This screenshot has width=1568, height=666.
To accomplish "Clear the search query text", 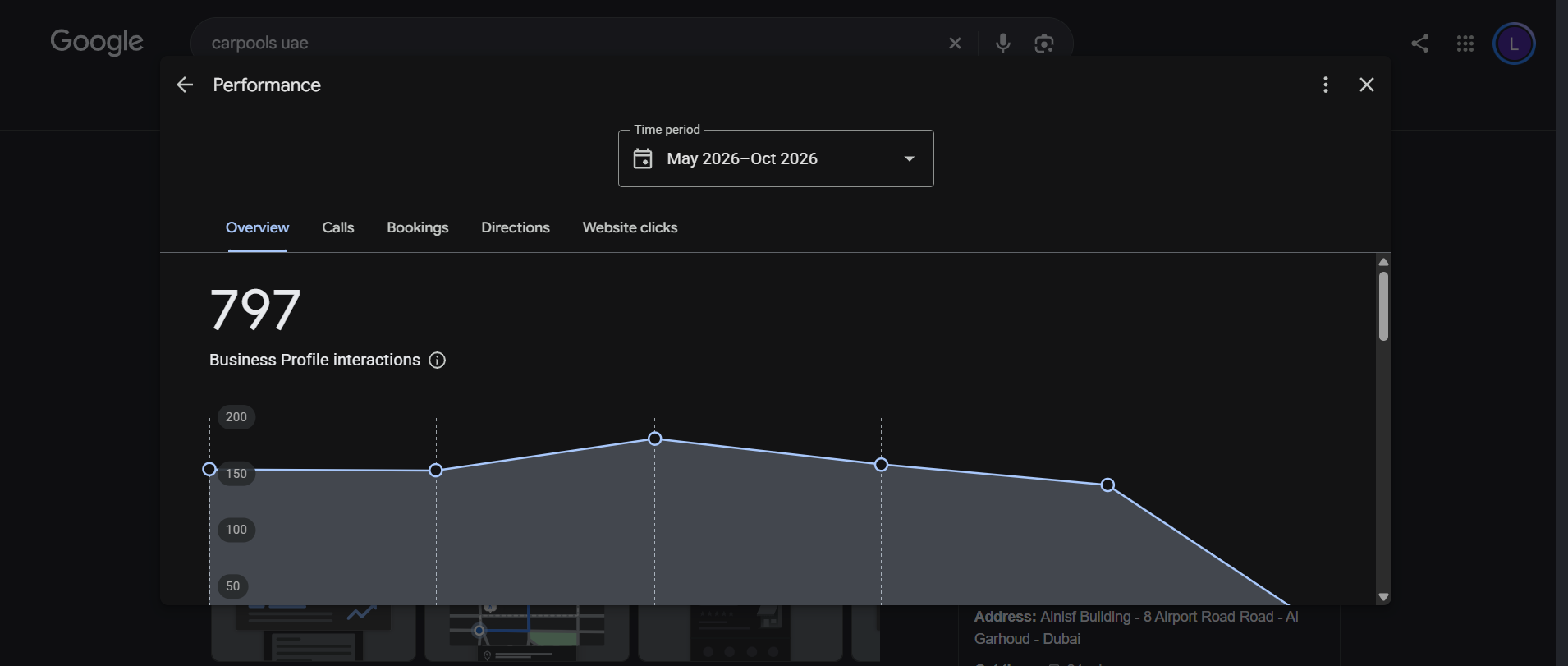I will [x=955, y=44].
